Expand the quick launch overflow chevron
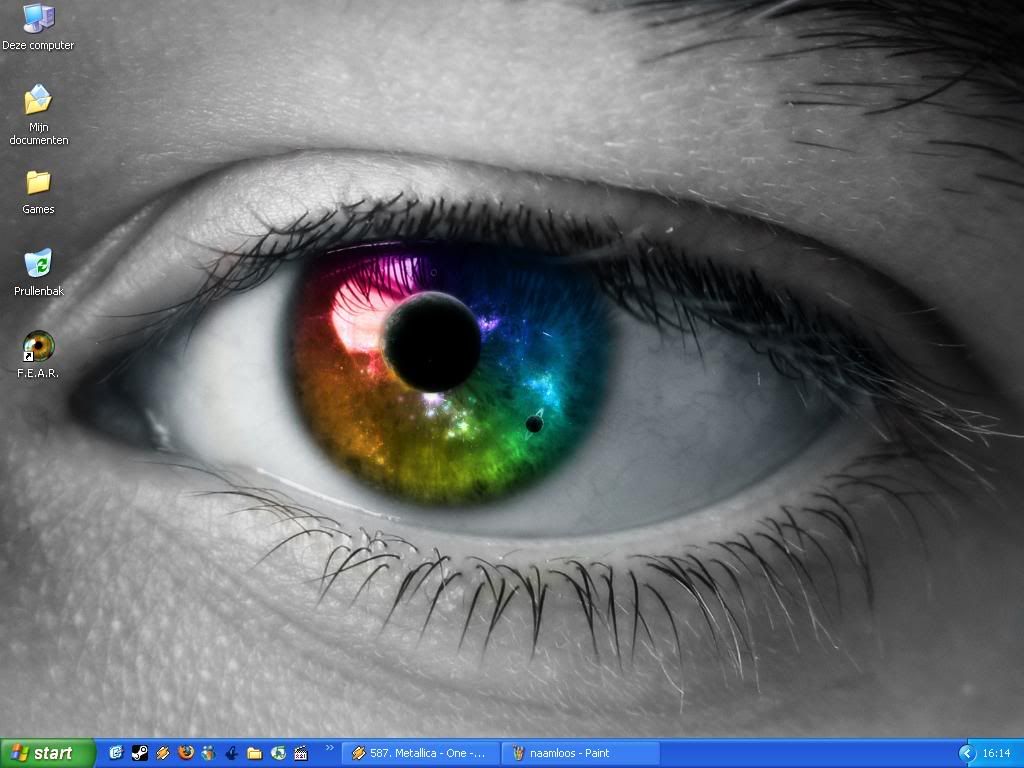The height and width of the screenshot is (768, 1024). pyautogui.click(x=329, y=748)
